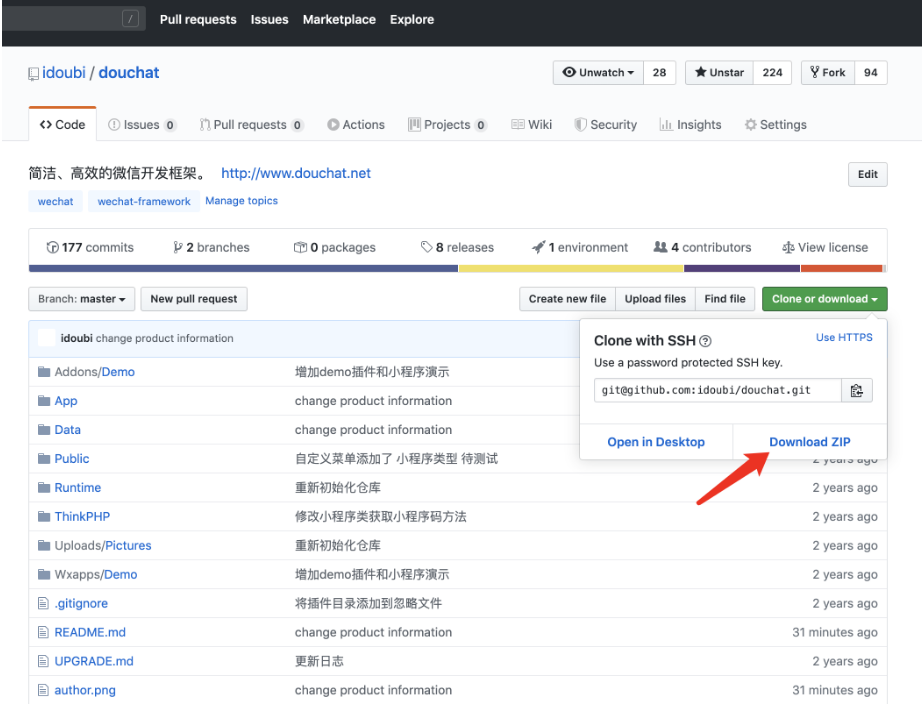Click the Find file button

725,299
